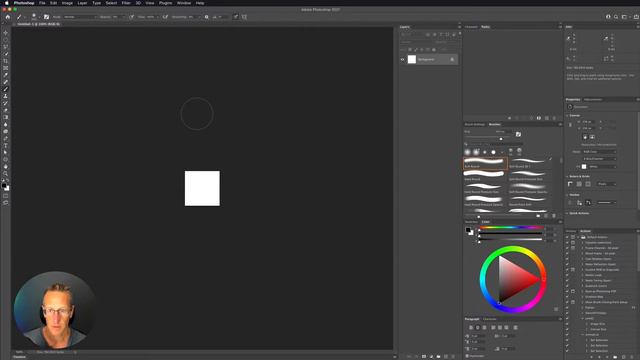This screenshot has width=640, height=360.
Task: Switch foreground and background colors
Action: (8, 181)
